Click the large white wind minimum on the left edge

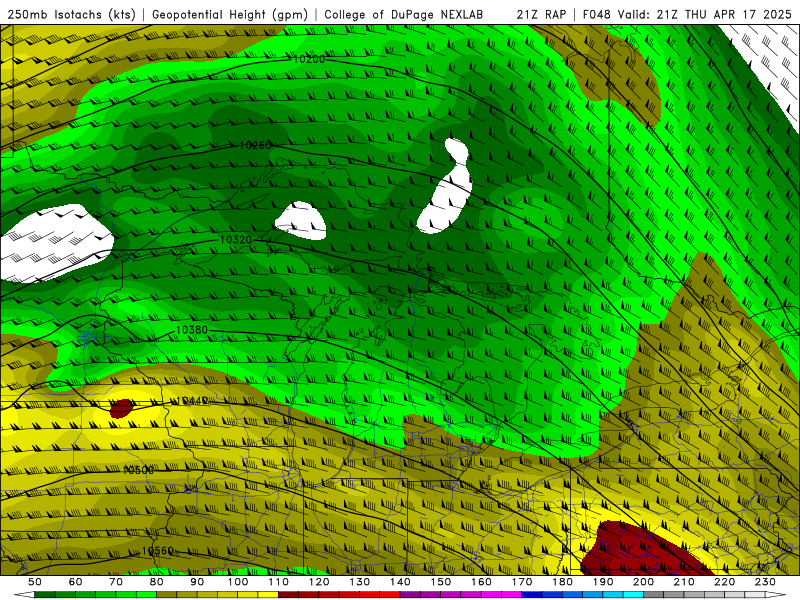point(54,243)
